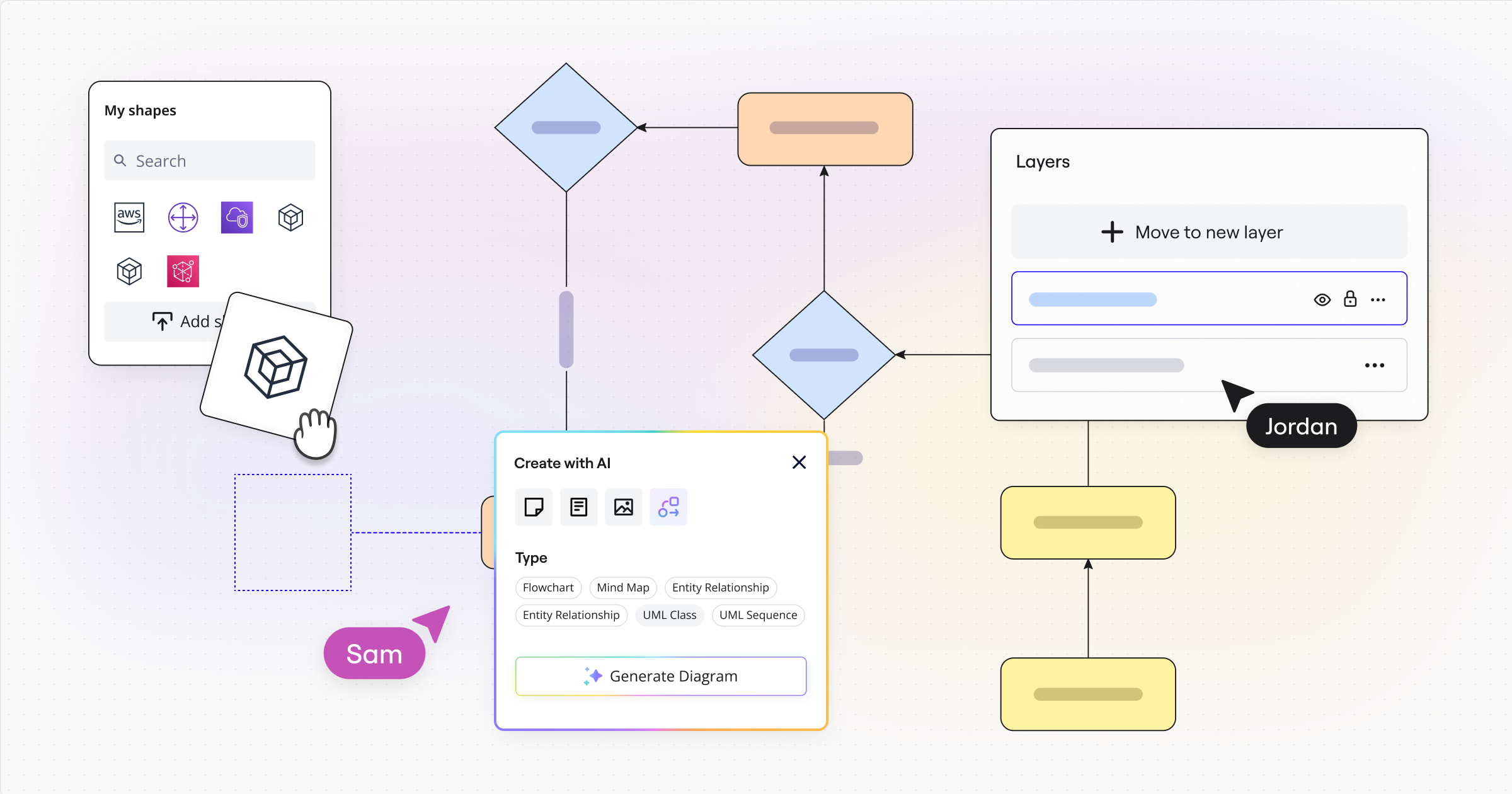Click the sticky note icon in Create with AI
This screenshot has height=794, width=1512.
click(534, 507)
